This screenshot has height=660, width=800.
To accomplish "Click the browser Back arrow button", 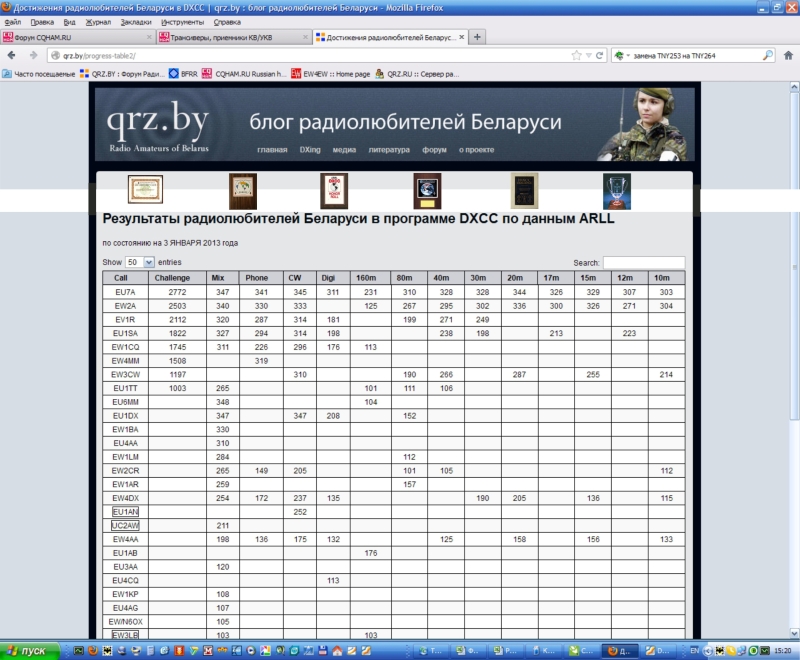I will tap(11, 55).
